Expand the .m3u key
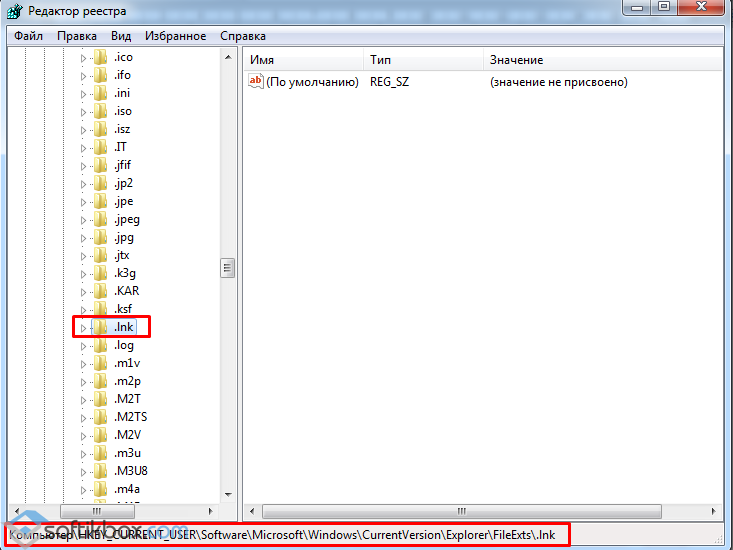Viewport: 733px width, 550px height. 83,454
